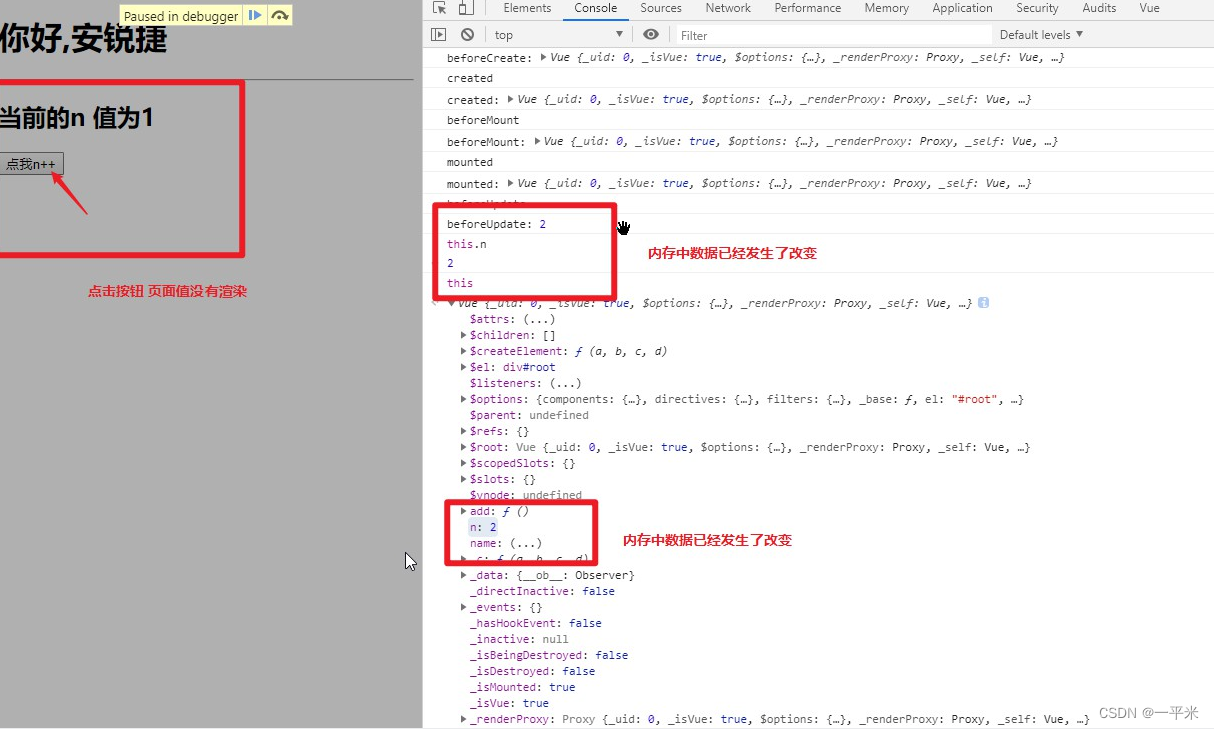Show the console sidebar icon
This screenshot has height=729, width=1214.
coord(438,34)
